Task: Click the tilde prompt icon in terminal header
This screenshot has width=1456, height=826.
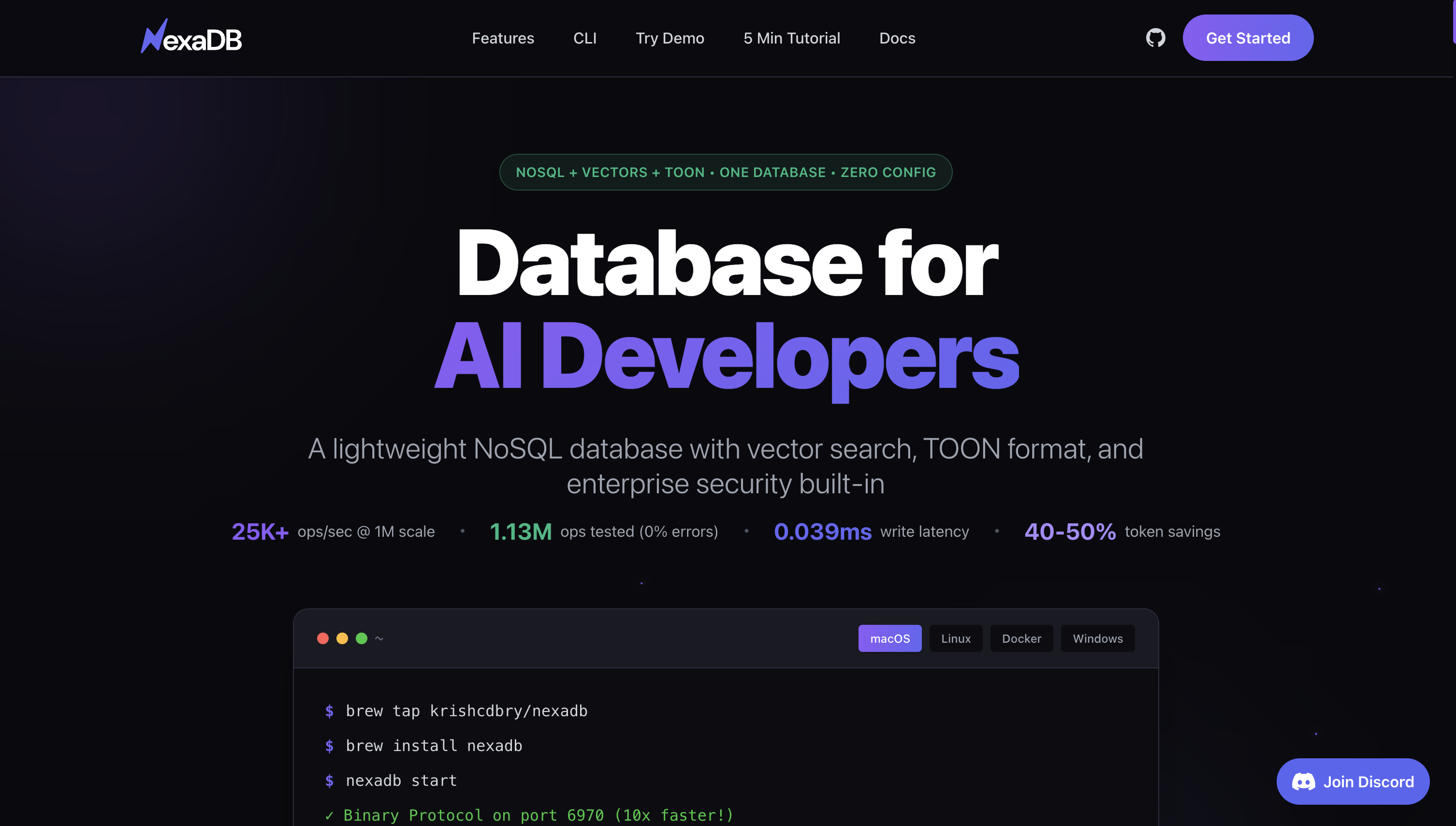Action: pos(380,638)
